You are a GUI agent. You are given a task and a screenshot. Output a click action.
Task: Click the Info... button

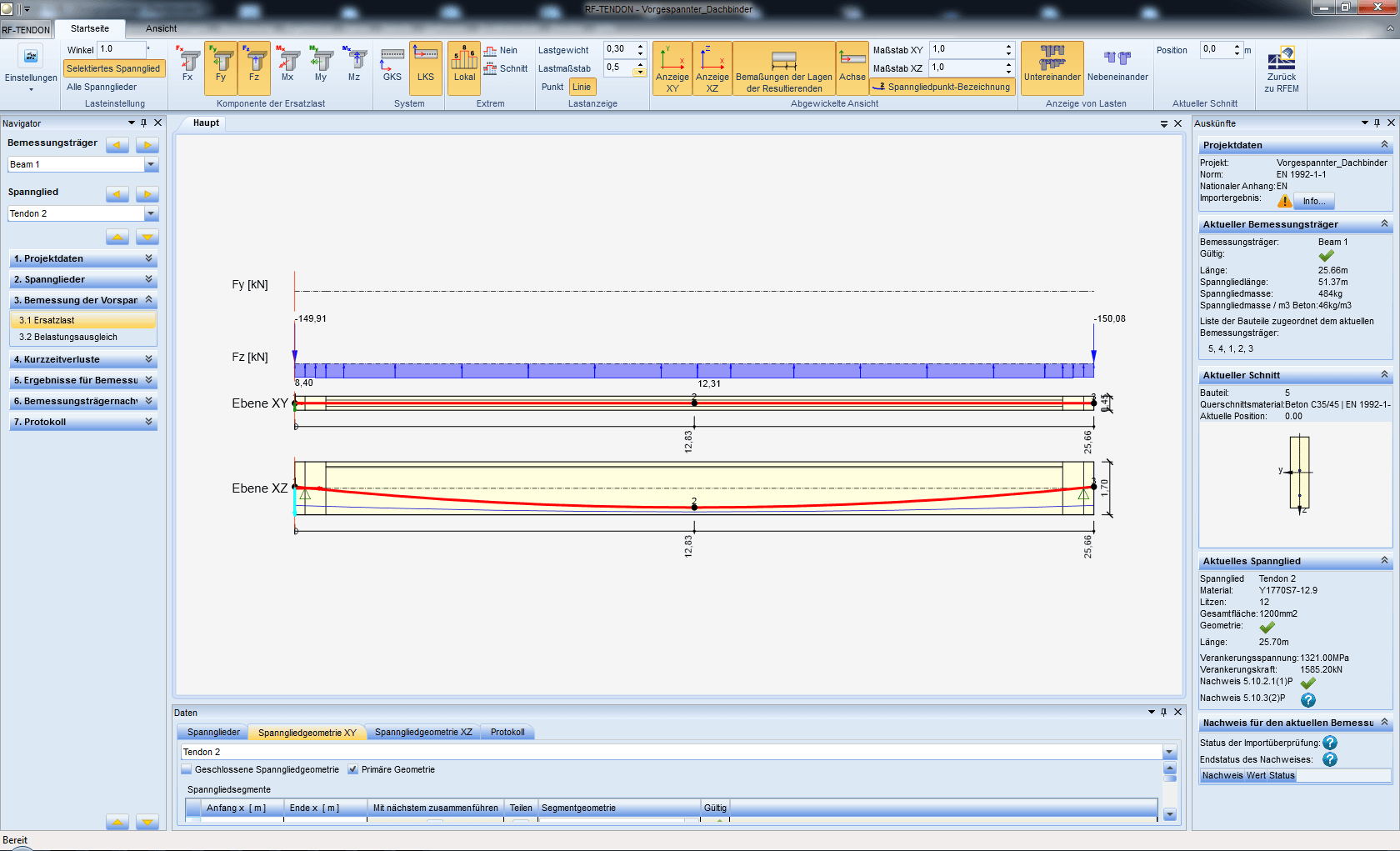(1314, 201)
